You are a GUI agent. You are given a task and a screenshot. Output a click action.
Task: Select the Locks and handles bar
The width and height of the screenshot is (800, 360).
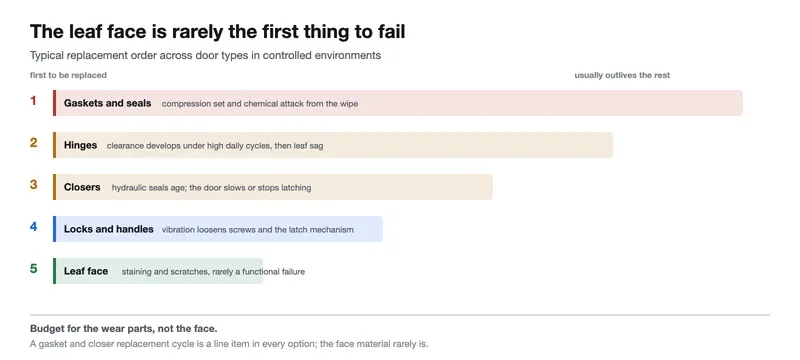[218, 229]
